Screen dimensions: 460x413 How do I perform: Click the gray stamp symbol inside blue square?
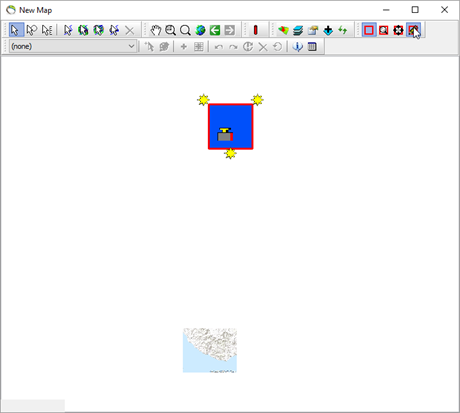pos(225,134)
